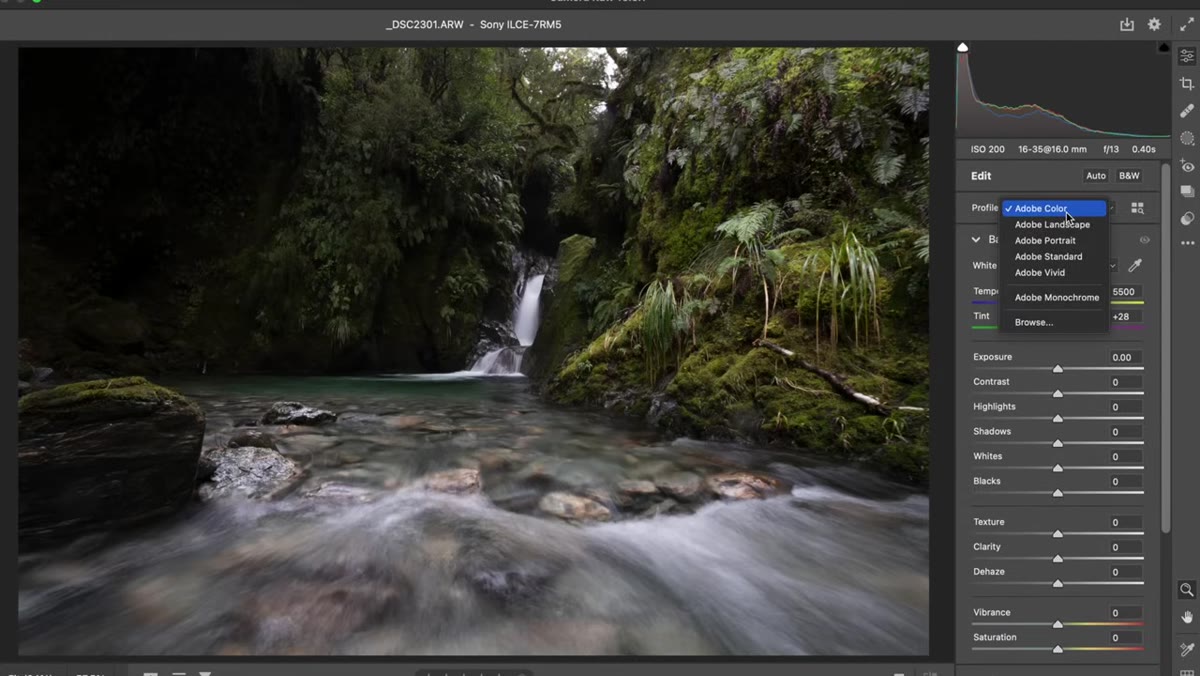Select the Crop tool
1200x676 pixels.
1187,84
